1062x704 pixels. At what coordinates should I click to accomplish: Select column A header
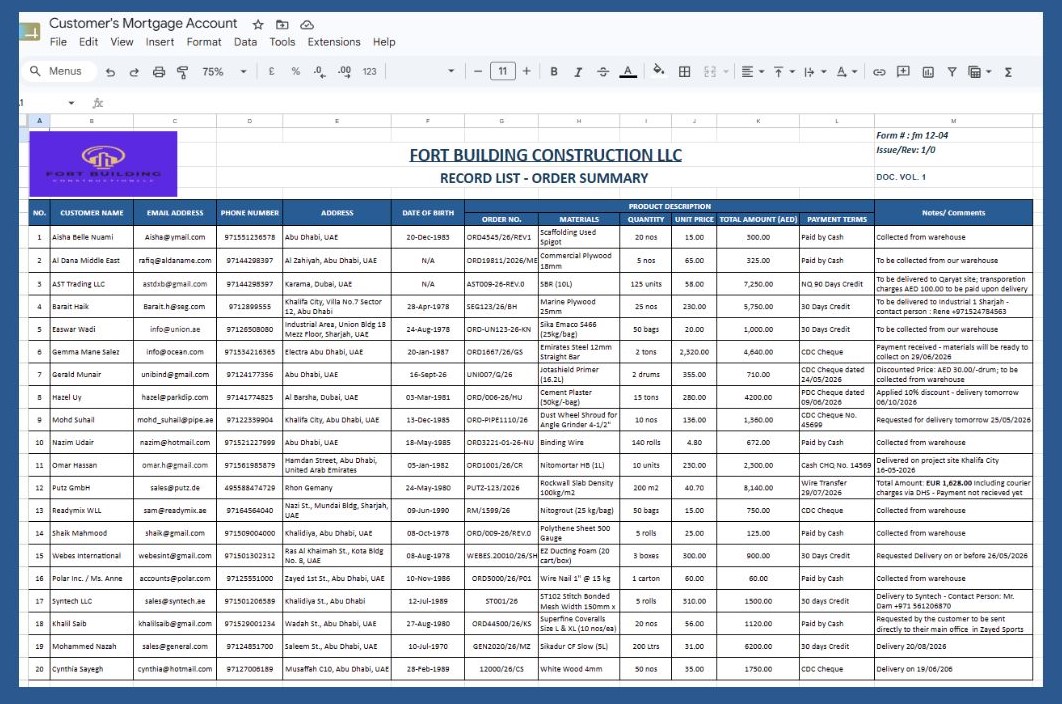click(39, 121)
